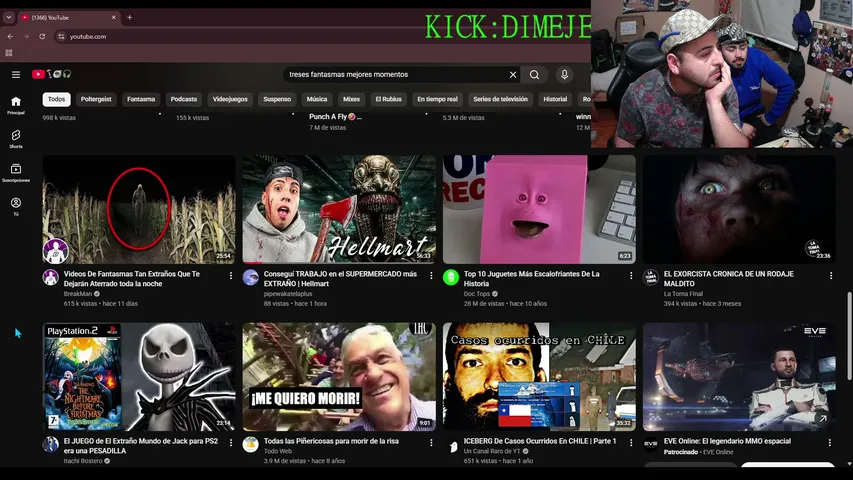Click the browser forward arrow
This screenshot has height=480, width=853.
click(x=26, y=36)
